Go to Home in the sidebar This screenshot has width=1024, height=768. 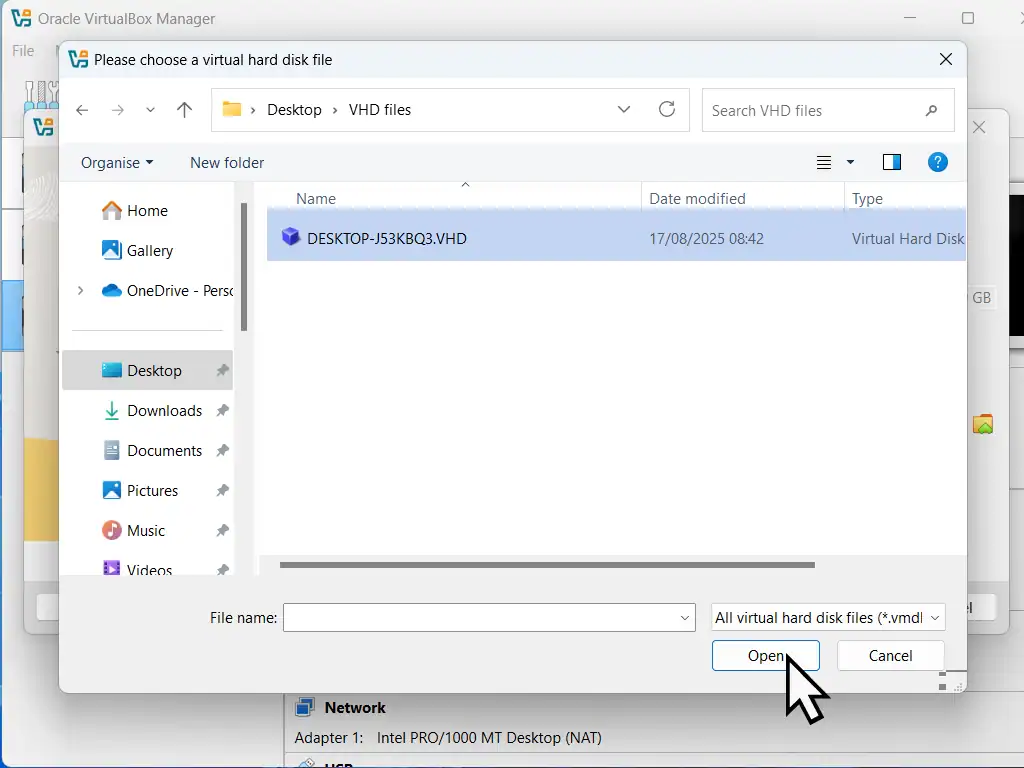click(147, 210)
